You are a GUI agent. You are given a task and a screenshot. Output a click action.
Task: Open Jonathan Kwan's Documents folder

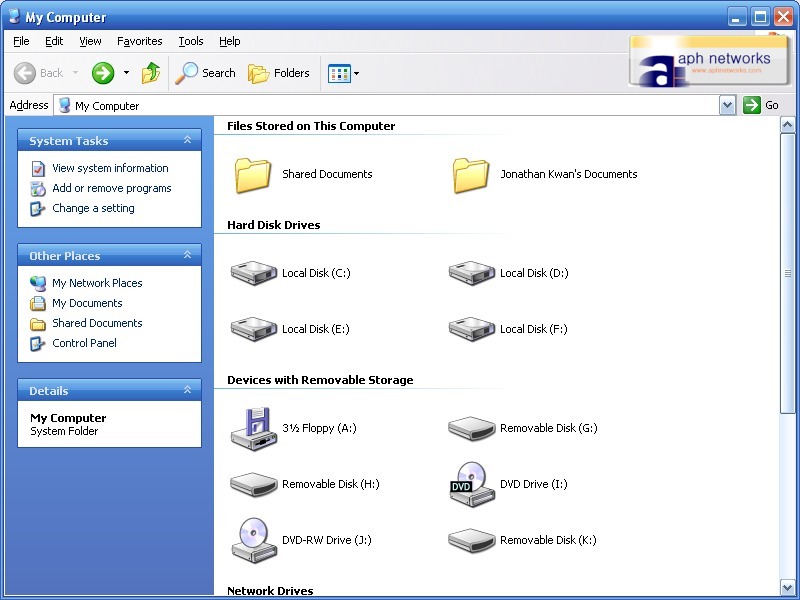click(x=471, y=174)
